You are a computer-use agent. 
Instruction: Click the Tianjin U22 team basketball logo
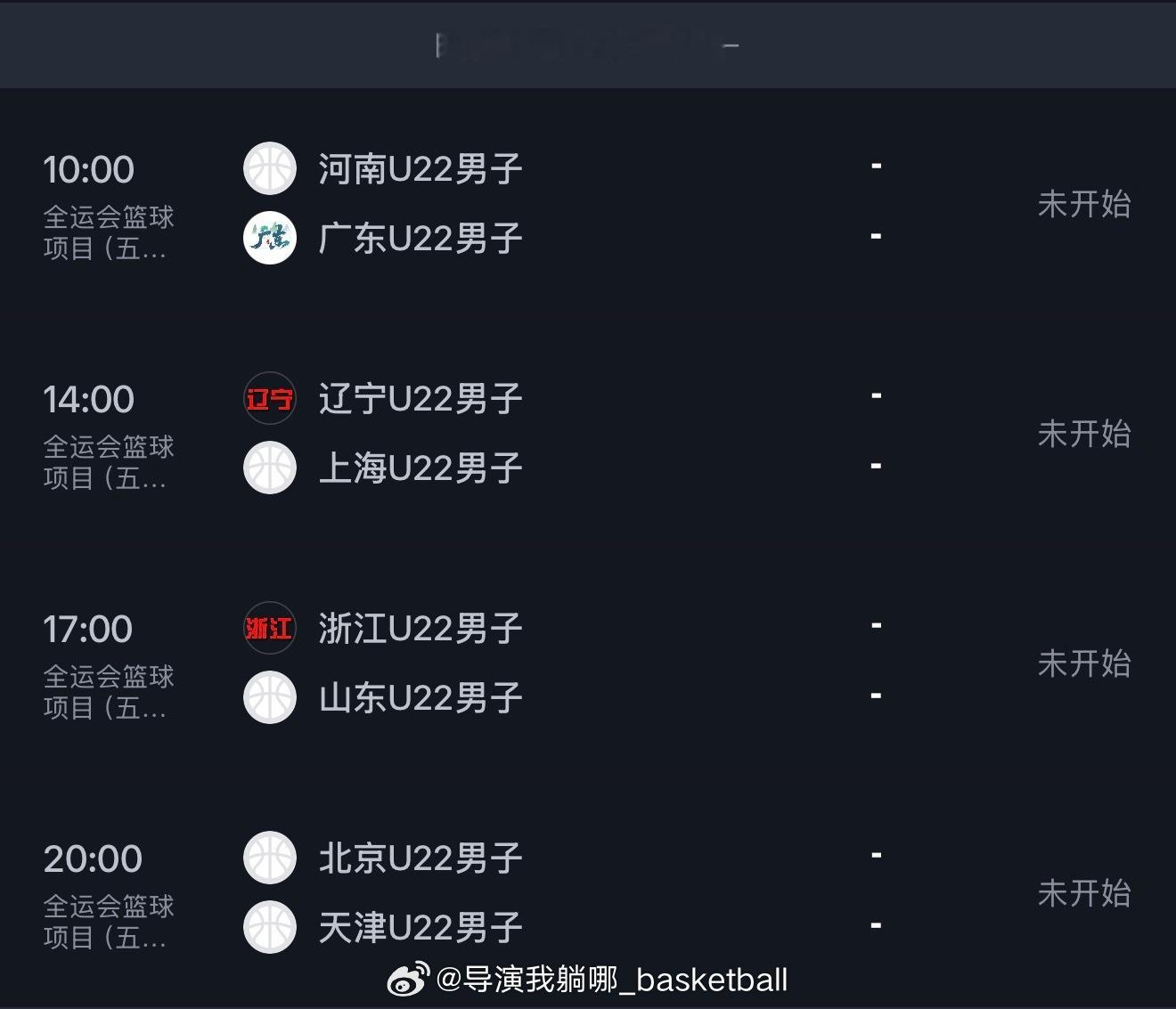tap(270, 927)
